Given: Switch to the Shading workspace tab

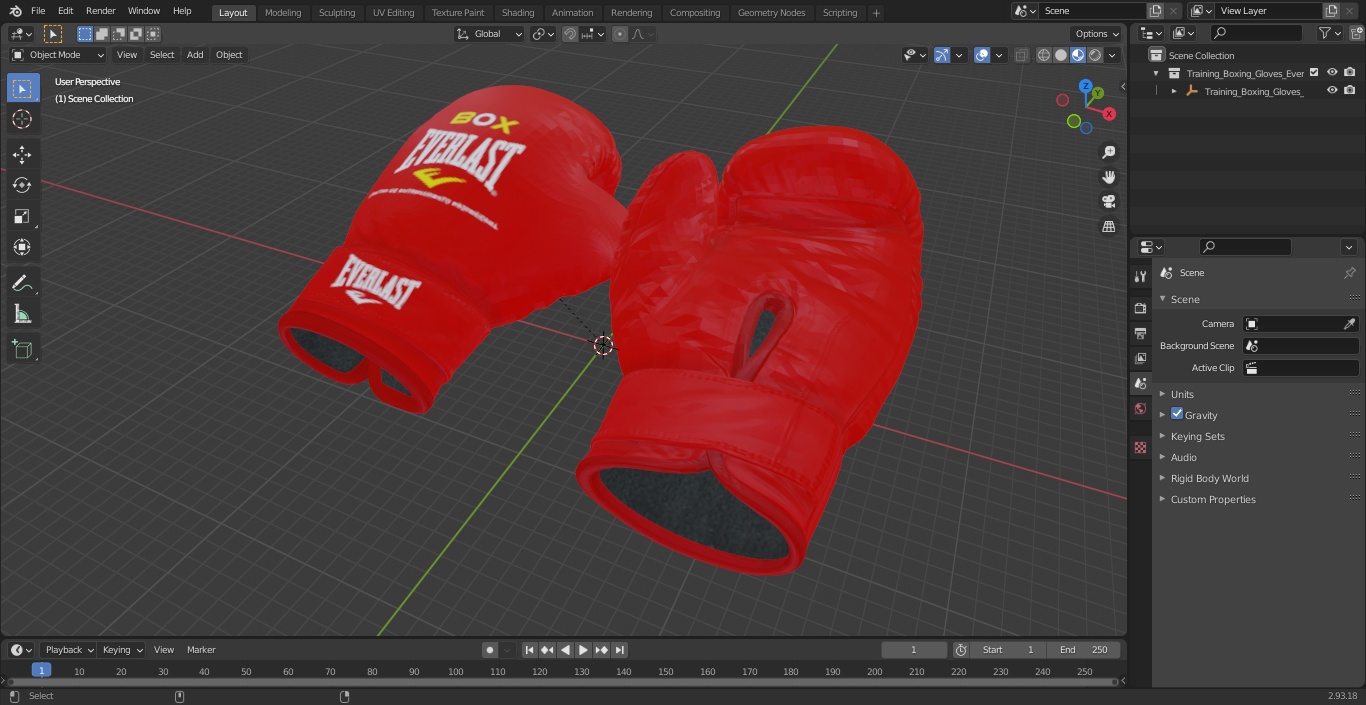Looking at the screenshot, I should (518, 13).
